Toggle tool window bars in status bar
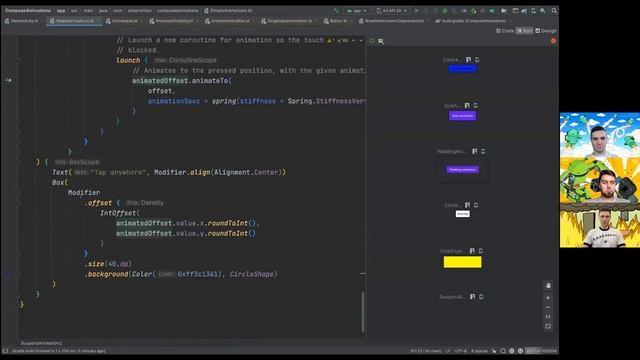This screenshot has width=640, height=360. point(5,351)
